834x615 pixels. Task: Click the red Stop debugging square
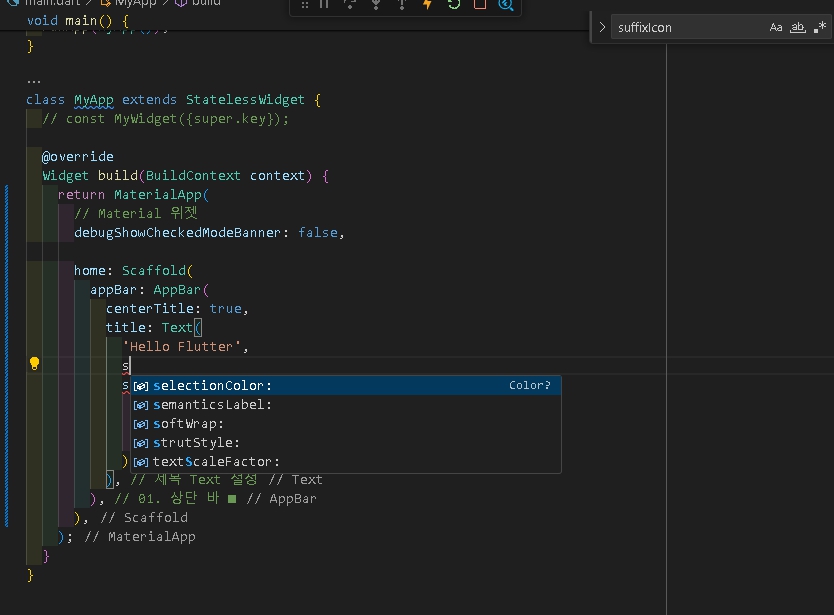[x=480, y=4]
